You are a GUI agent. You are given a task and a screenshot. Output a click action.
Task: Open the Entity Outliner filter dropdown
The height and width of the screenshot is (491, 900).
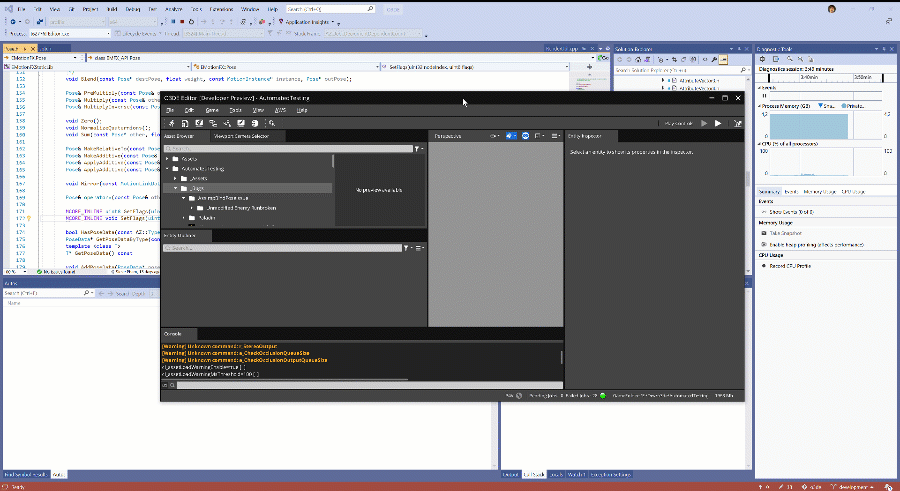point(407,248)
